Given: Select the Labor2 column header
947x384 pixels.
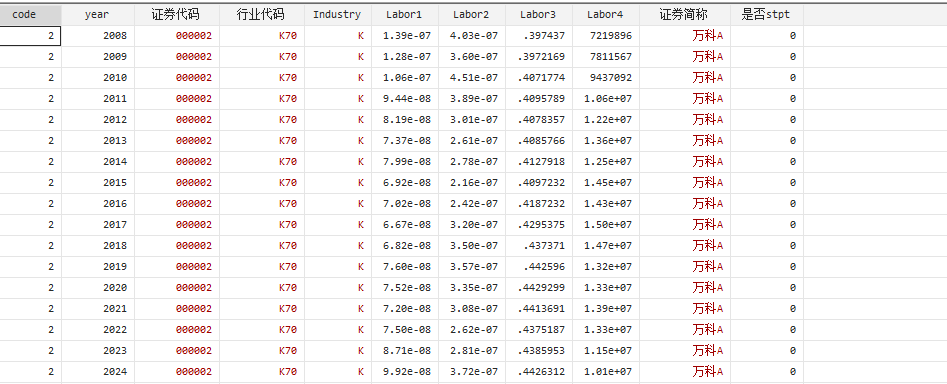Looking at the screenshot, I should coord(472,14).
